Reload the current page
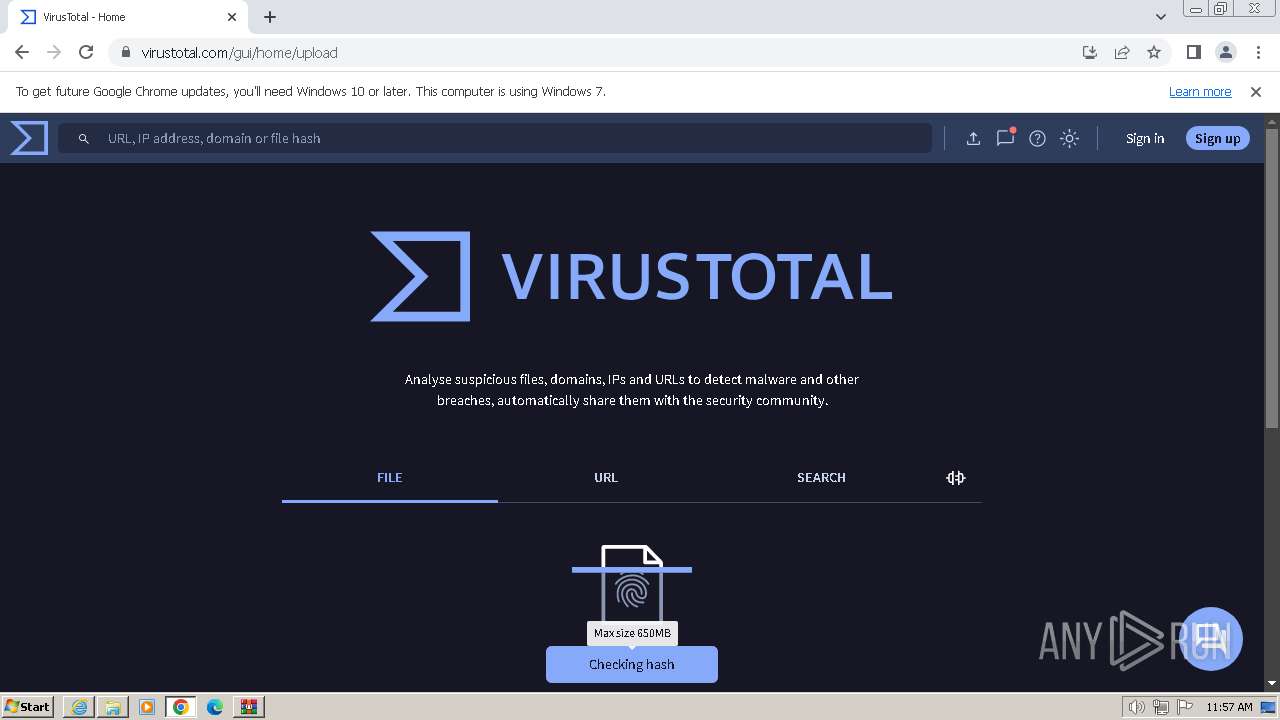 click(86, 52)
